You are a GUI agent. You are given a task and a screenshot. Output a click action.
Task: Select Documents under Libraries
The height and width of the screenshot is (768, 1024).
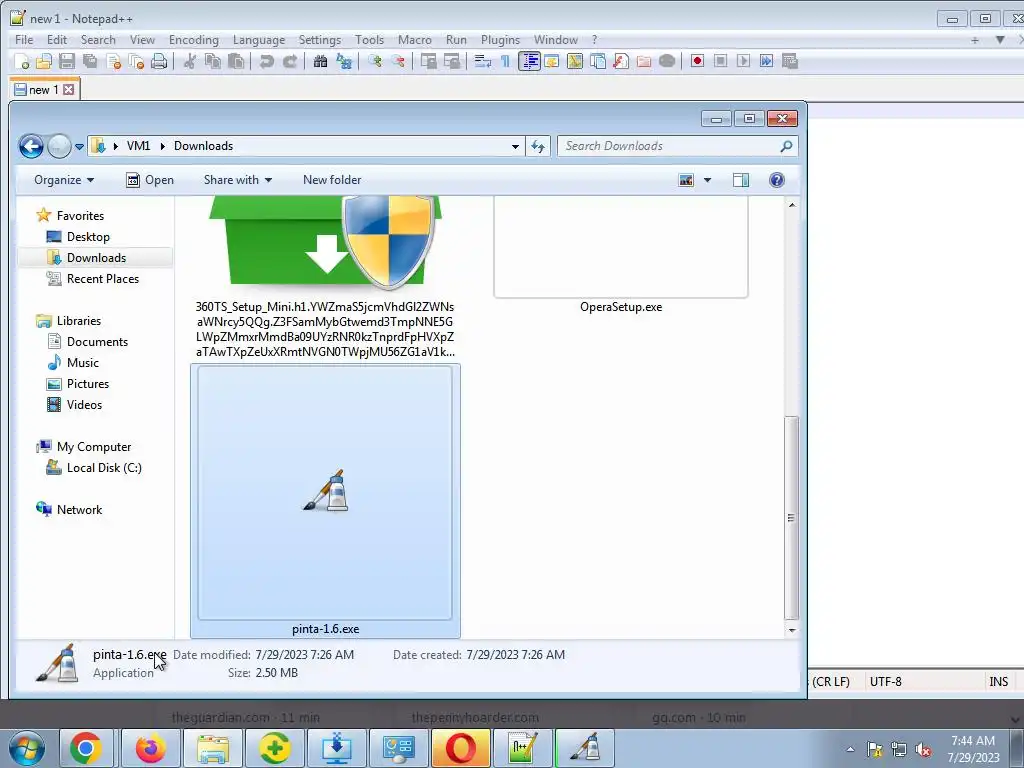pos(97,342)
